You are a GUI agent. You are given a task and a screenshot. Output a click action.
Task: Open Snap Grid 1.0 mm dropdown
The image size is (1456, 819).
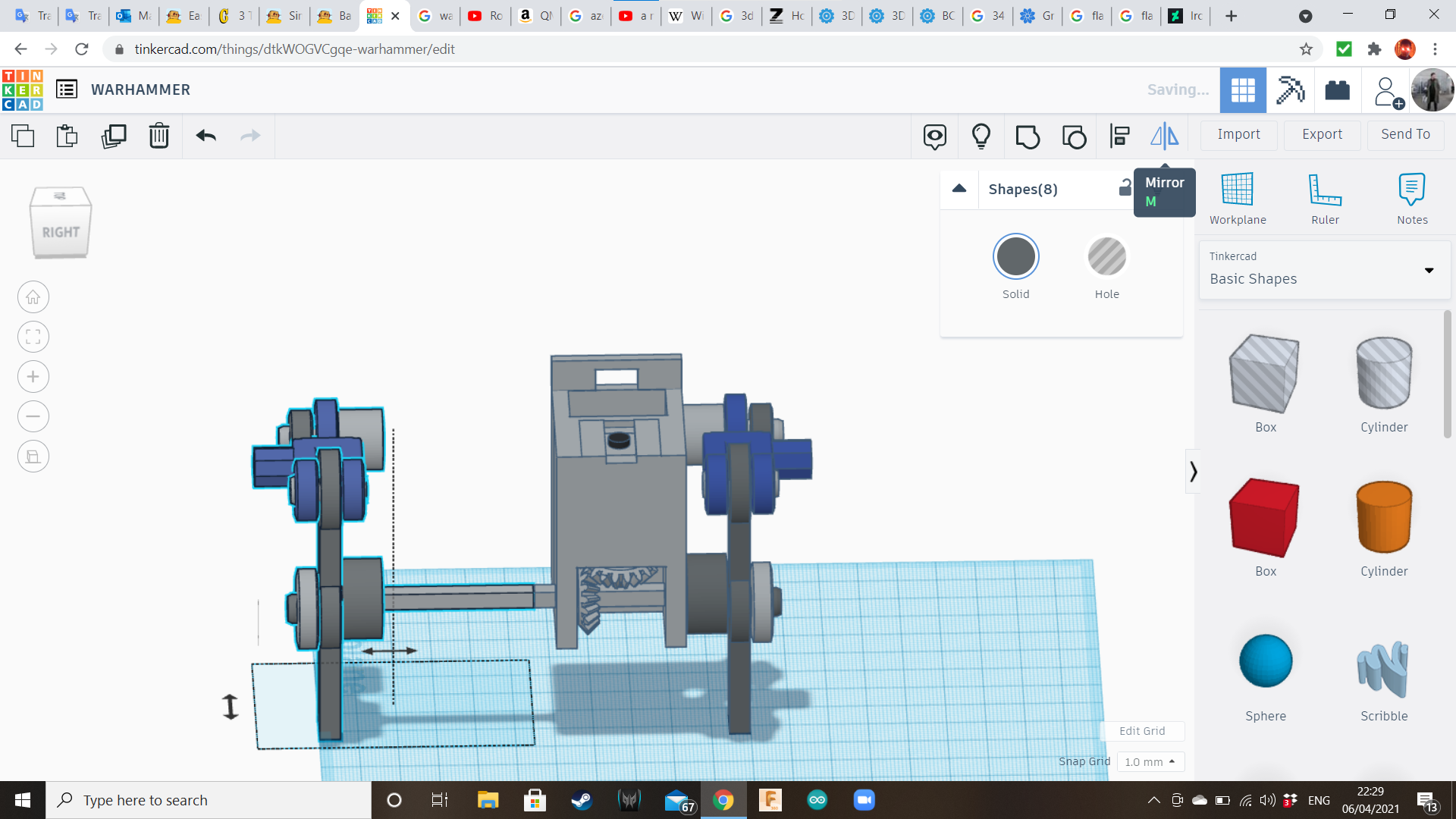coord(1150,761)
